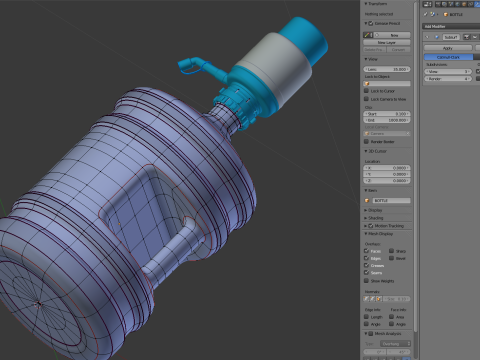
Task: Enable the Bevel overlay checkbox
Action: point(392,258)
